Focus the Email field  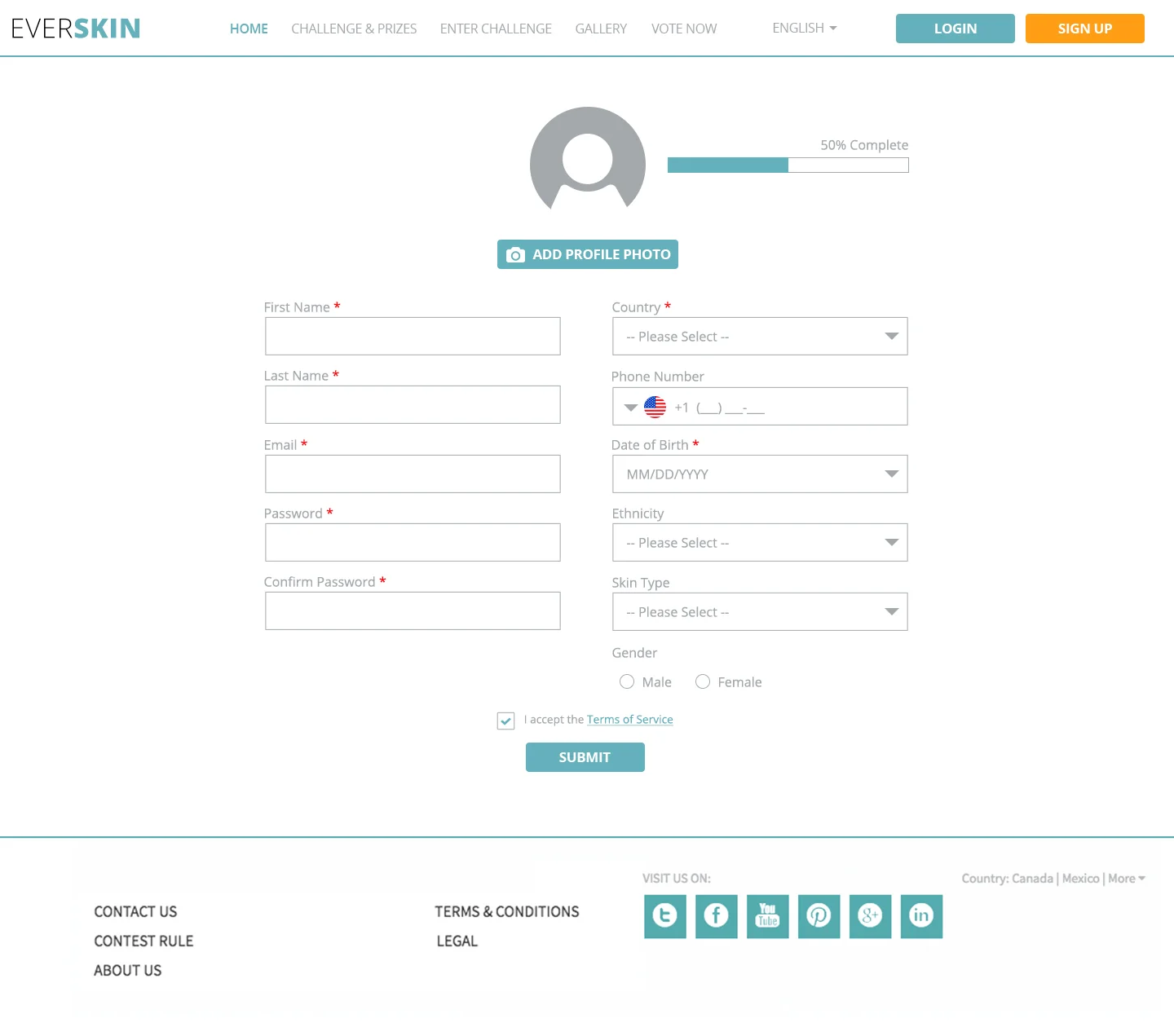click(413, 474)
